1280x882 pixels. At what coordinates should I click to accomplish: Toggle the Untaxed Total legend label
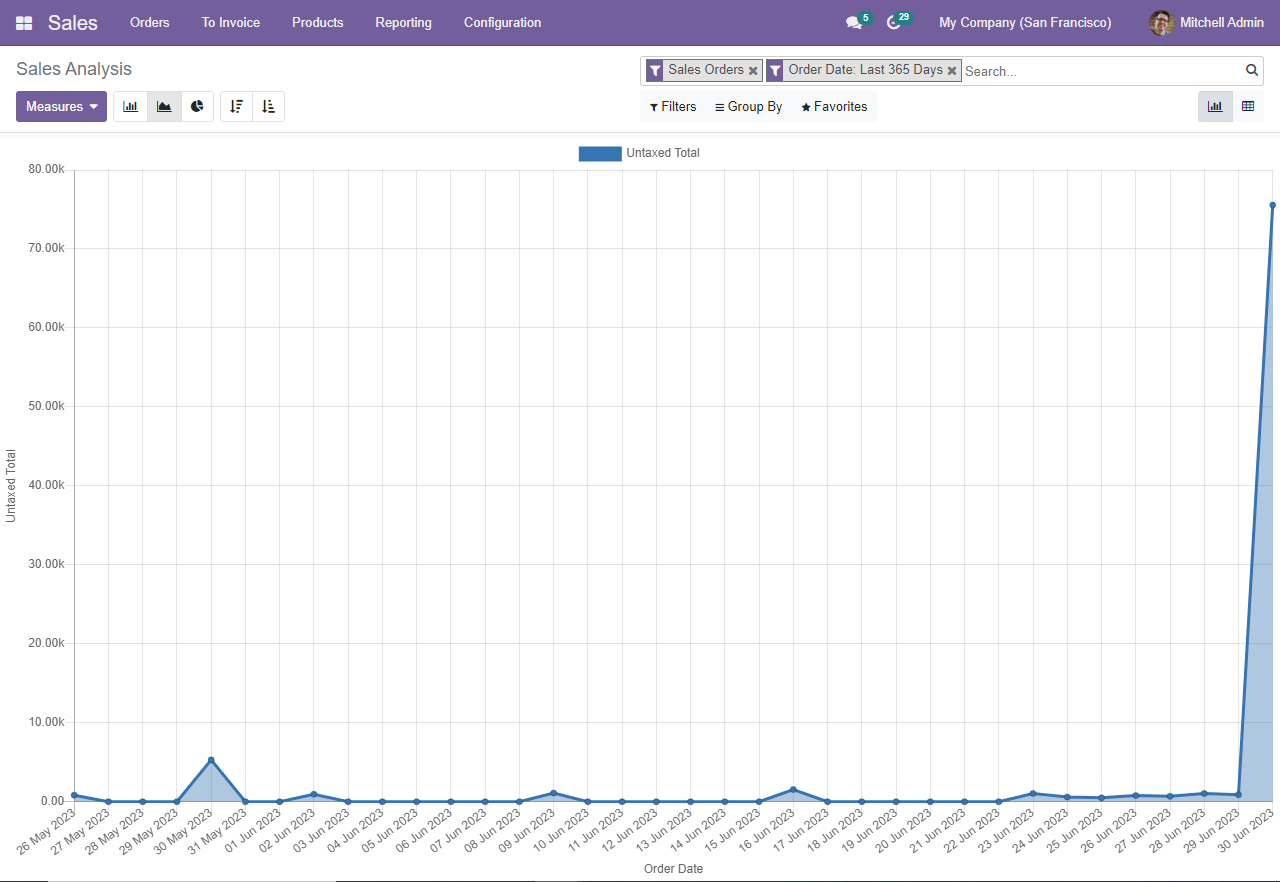click(x=663, y=153)
